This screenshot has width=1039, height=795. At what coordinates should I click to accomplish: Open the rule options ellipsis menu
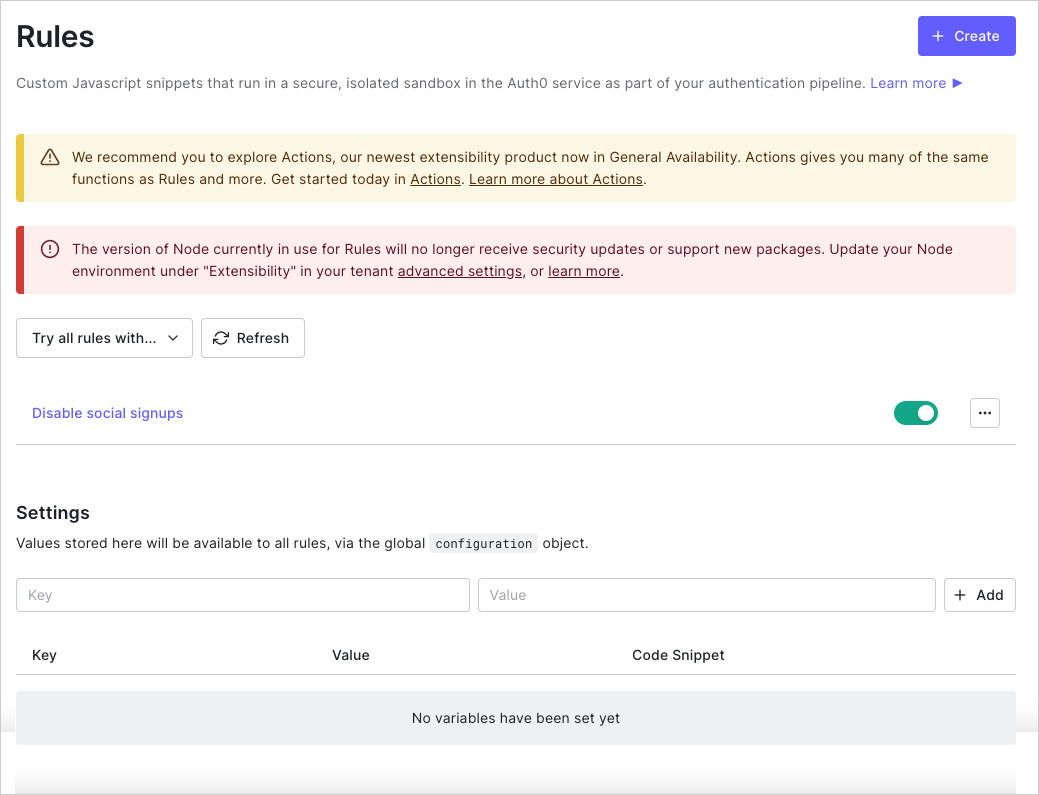tap(984, 413)
